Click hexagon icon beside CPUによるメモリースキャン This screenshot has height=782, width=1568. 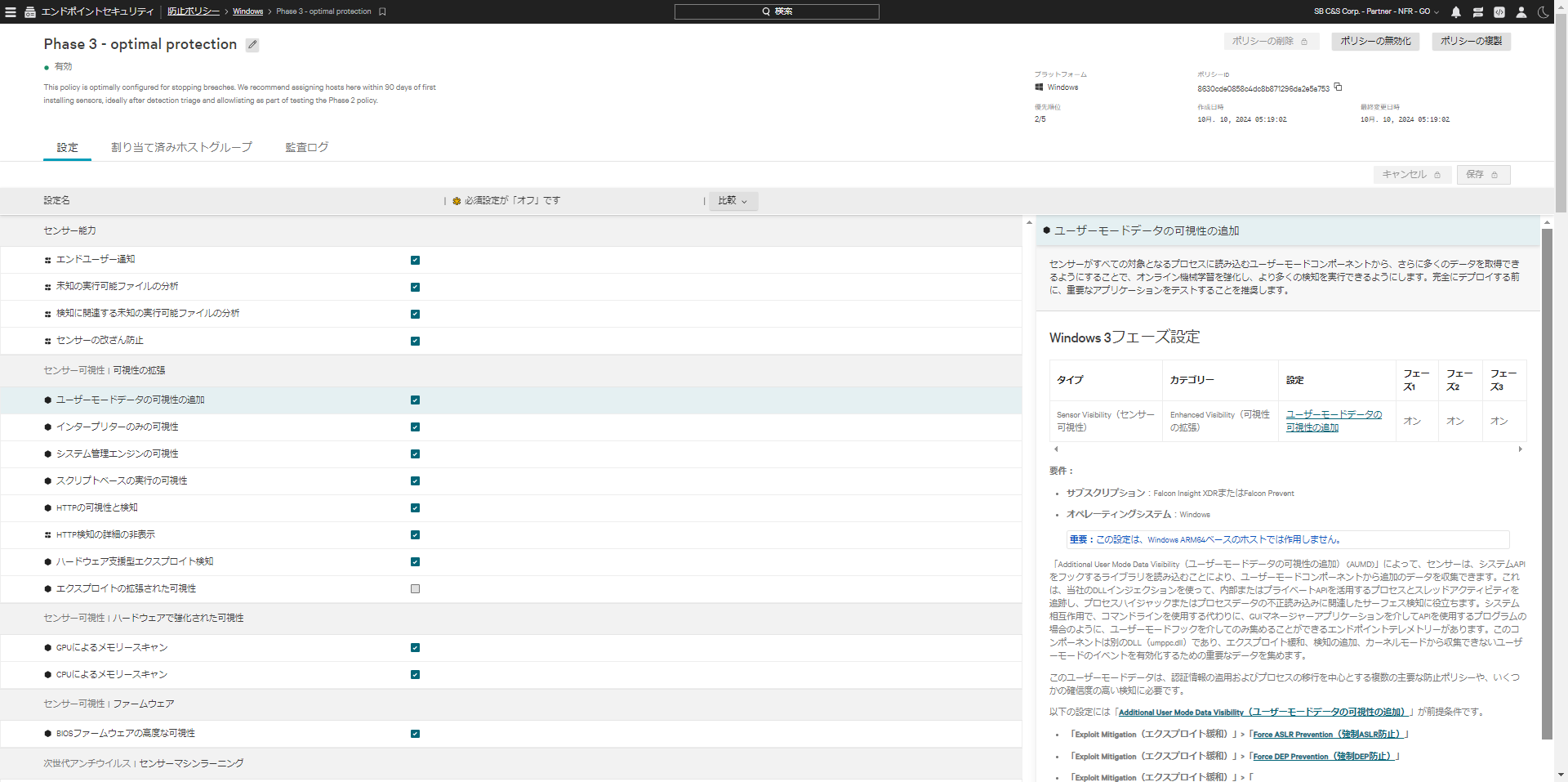click(48, 675)
